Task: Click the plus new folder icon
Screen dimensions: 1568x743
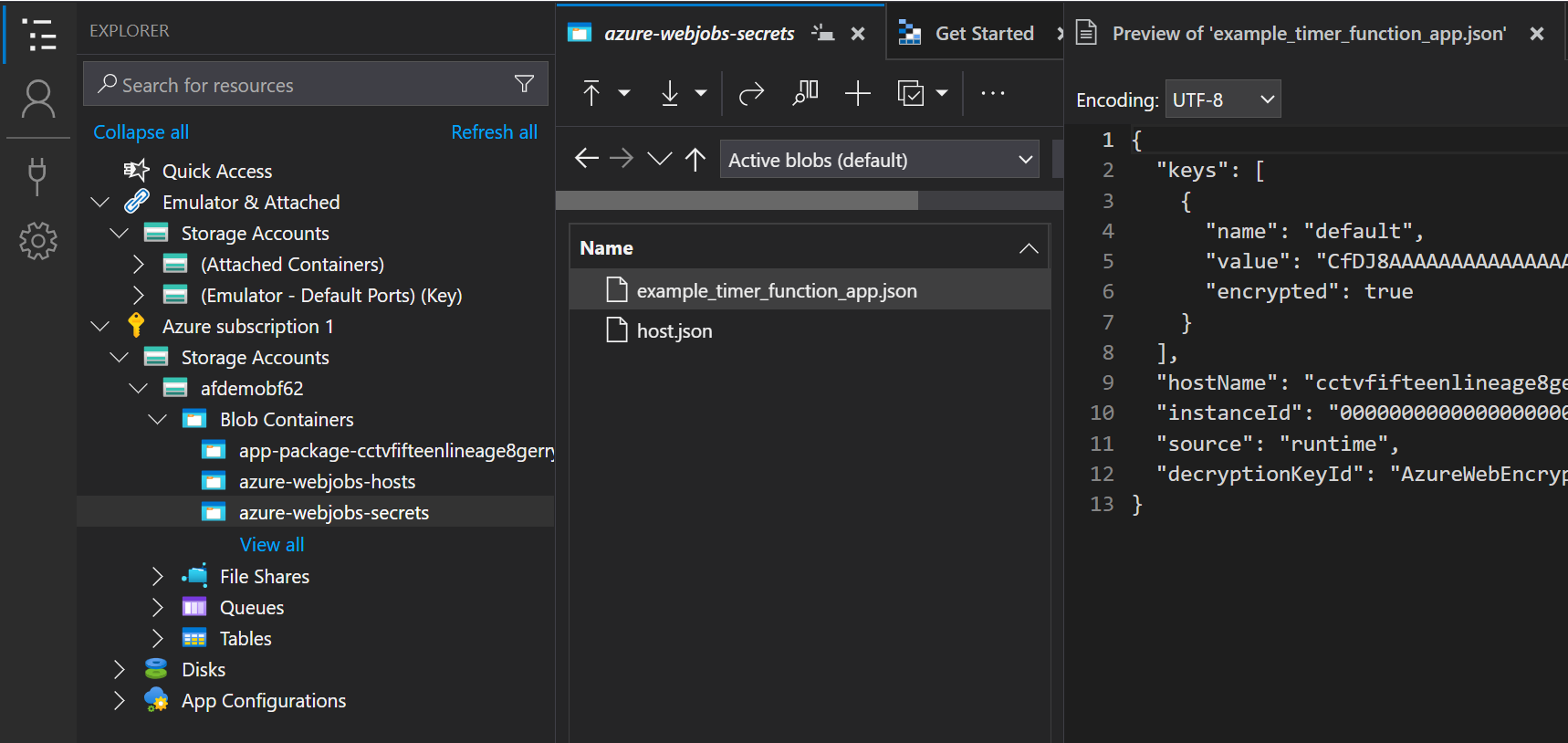Action: point(858,93)
